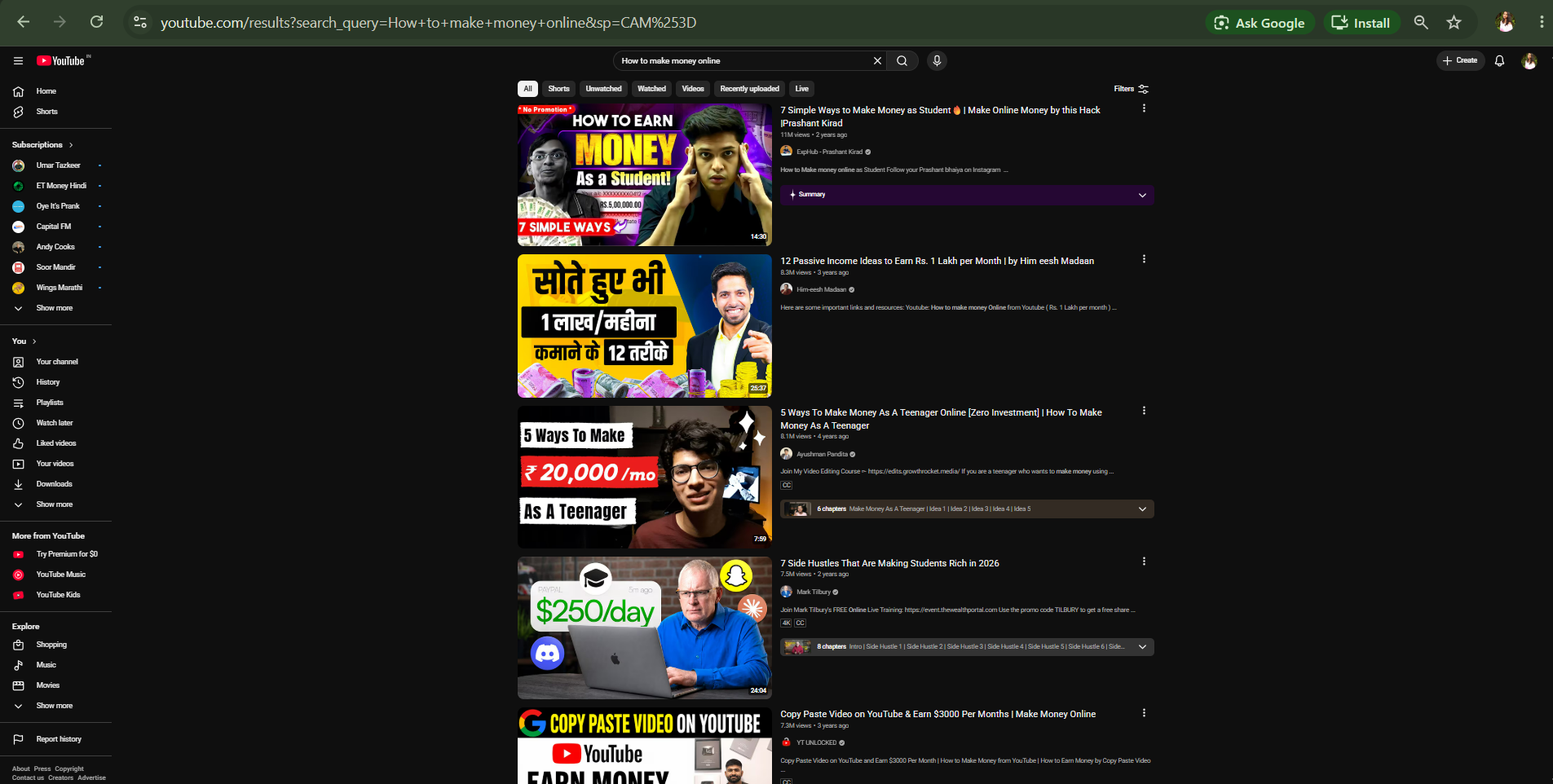Go back in the browser
The image size is (1553, 784).
point(23,22)
